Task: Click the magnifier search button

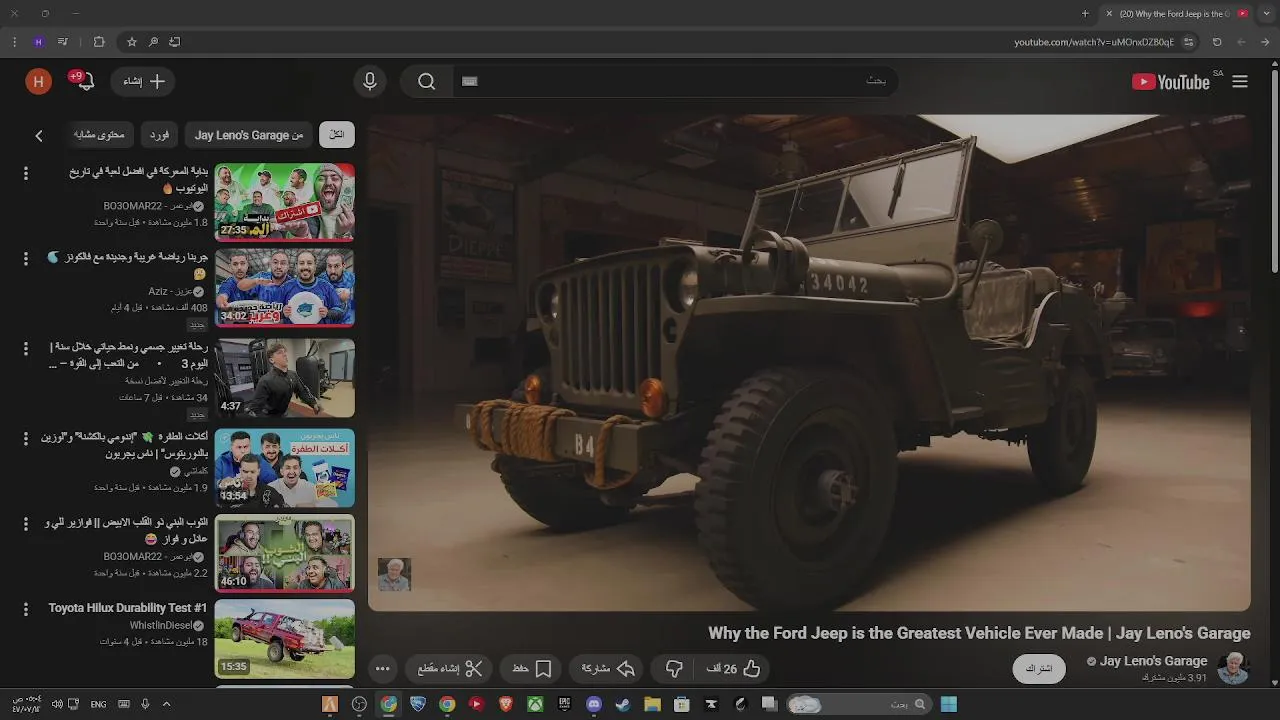Action: click(427, 82)
